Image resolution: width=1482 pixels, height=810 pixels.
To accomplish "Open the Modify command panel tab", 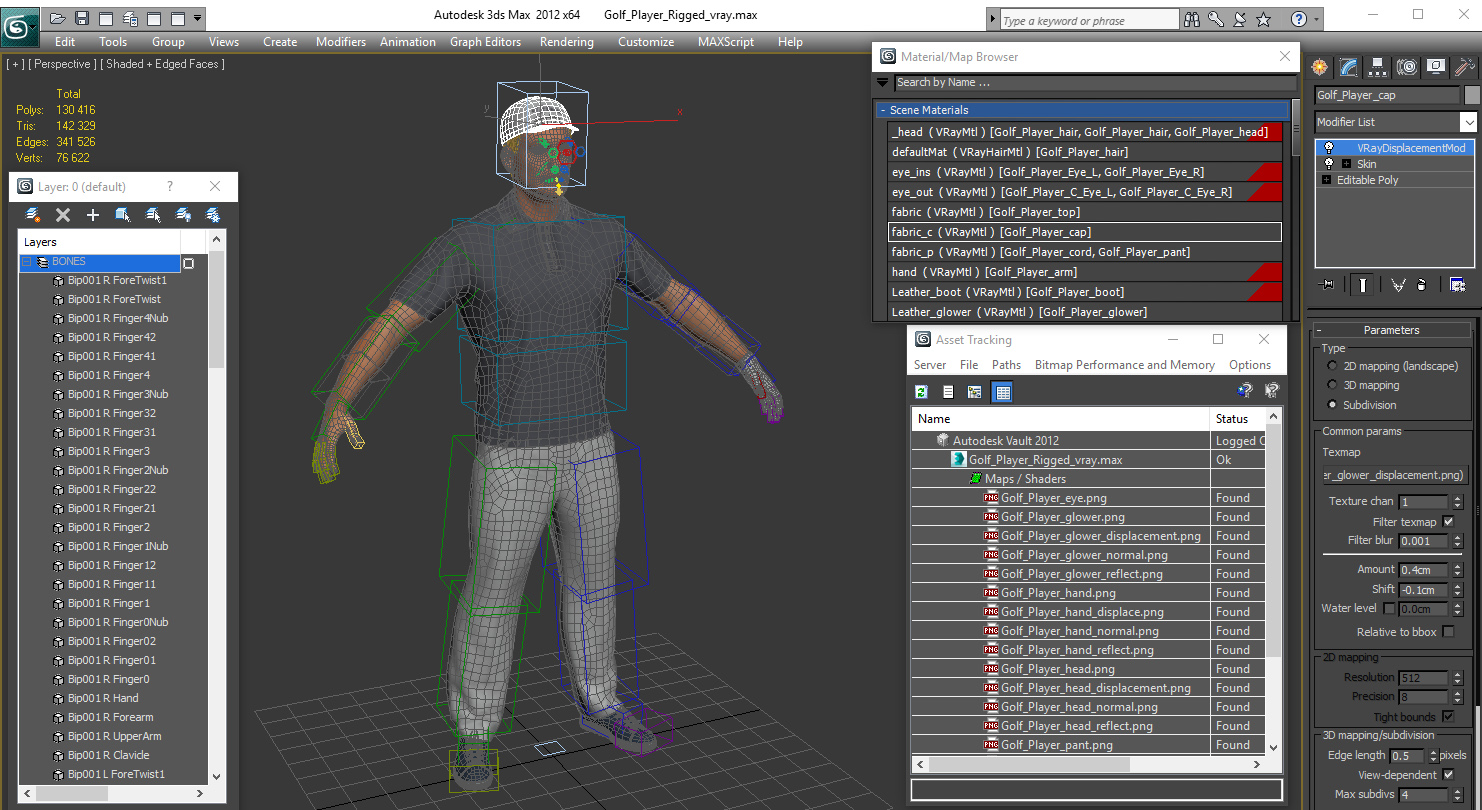I will pos(1349,67).
